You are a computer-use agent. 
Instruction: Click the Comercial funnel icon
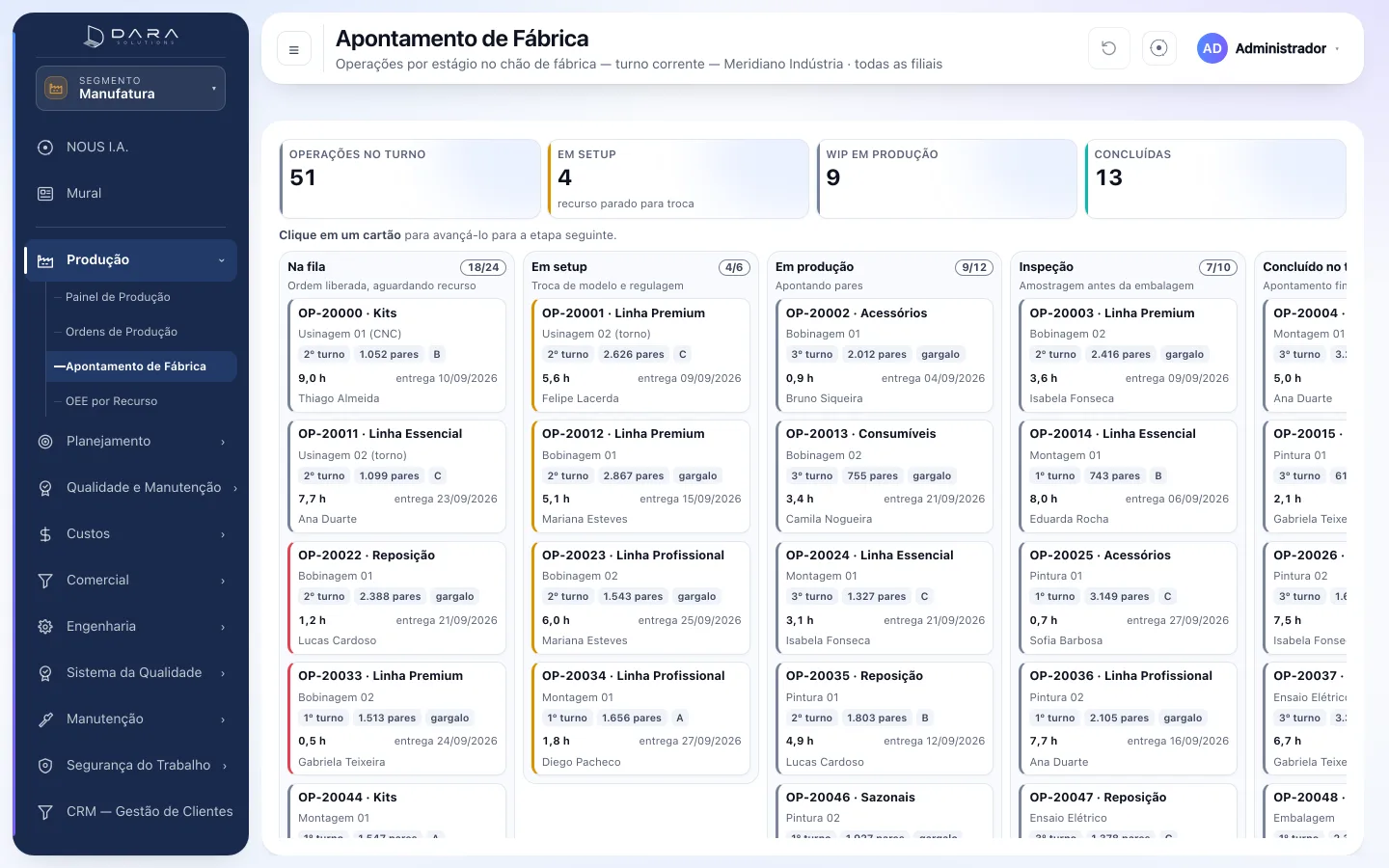tap(45, 581)
